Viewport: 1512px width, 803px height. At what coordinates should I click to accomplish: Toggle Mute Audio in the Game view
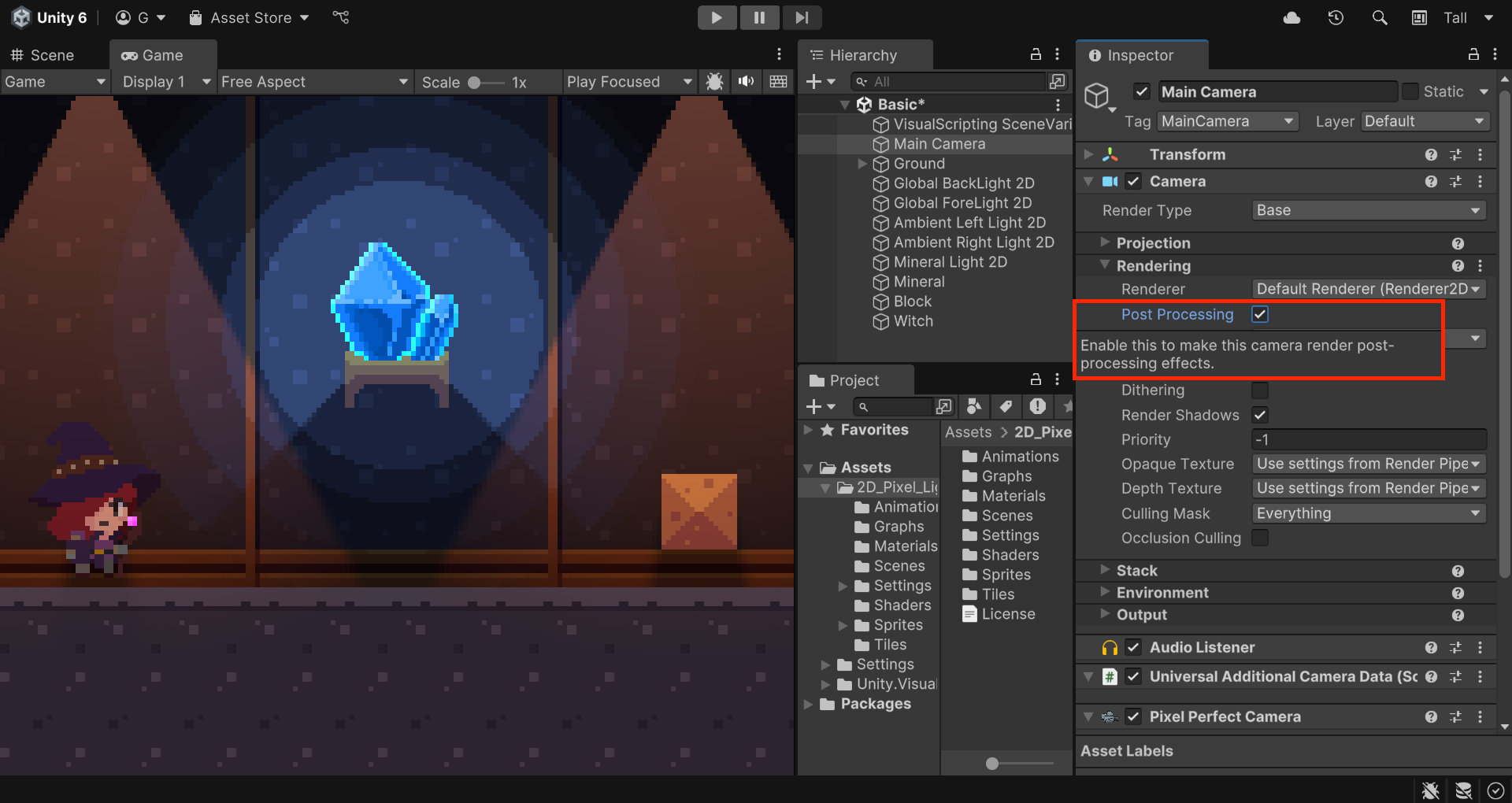(x=746, y=82)
